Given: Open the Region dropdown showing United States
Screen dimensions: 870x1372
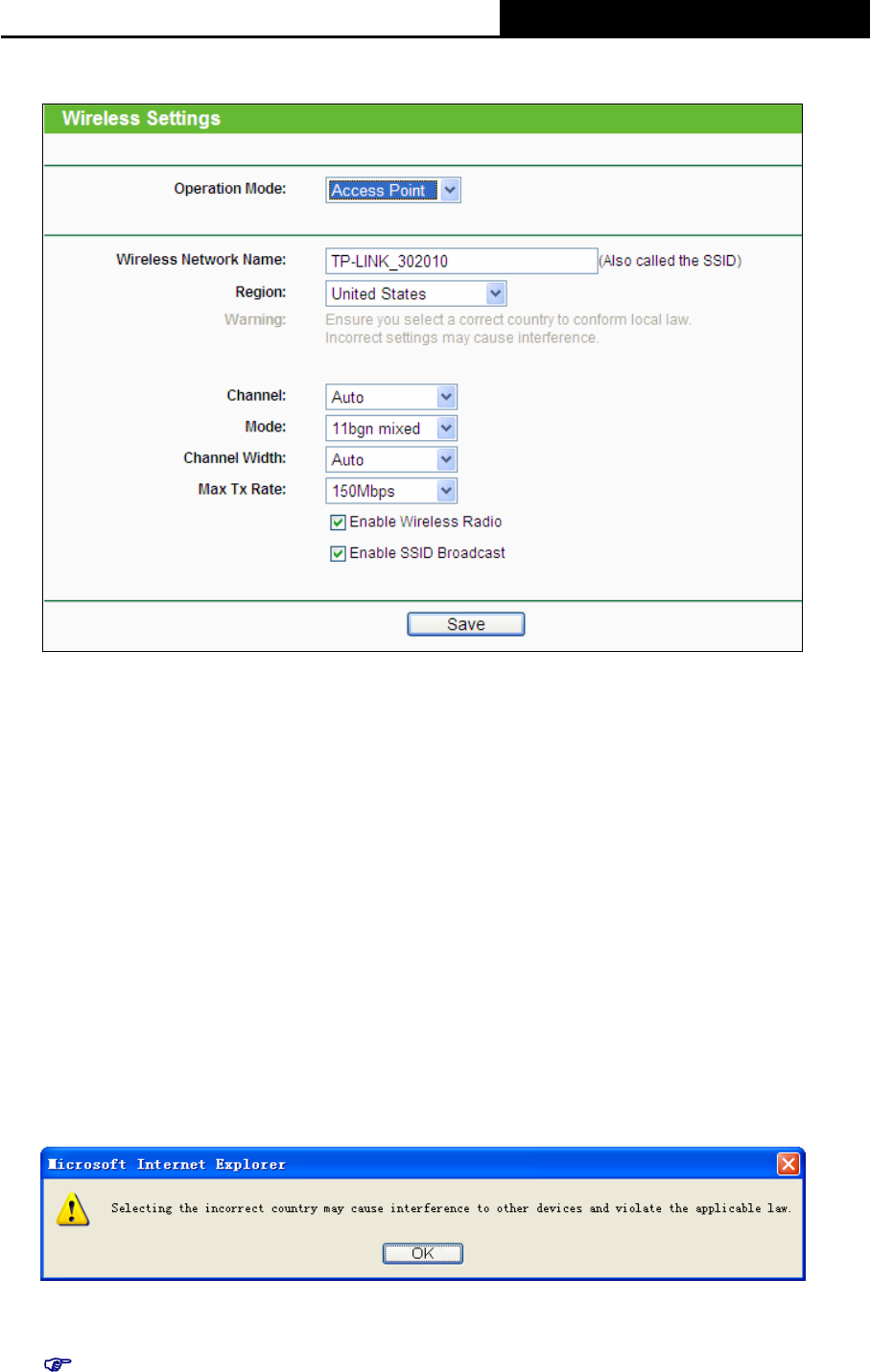Looking at the screenshot, I should pos(415,293).
